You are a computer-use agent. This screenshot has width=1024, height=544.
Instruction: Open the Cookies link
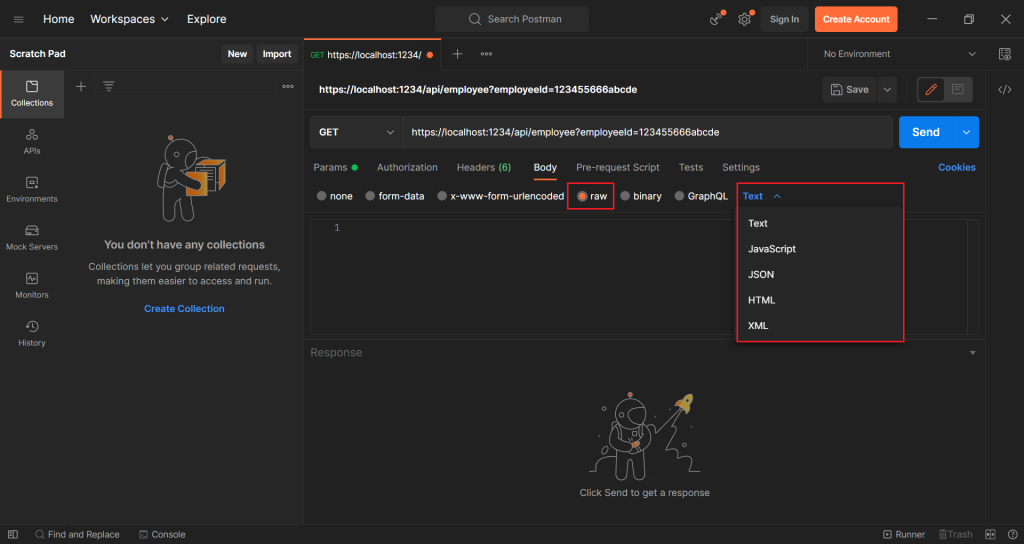[957, 167]
